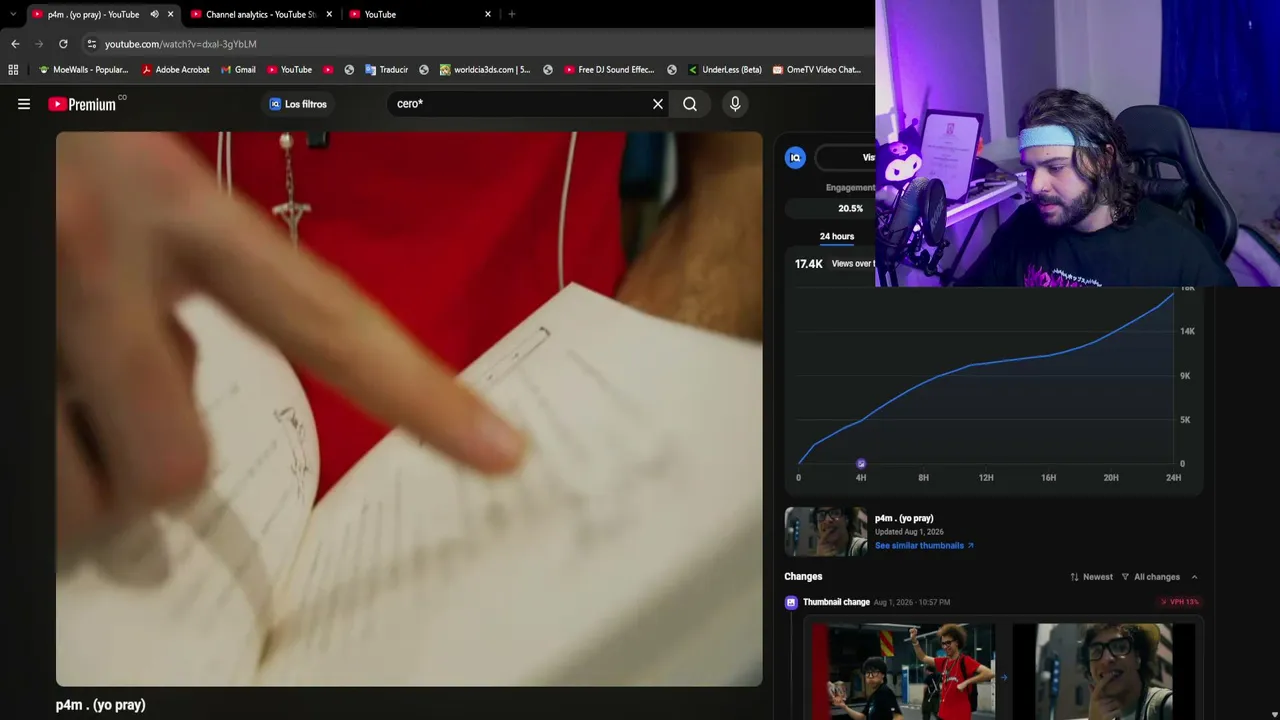Open the p4m video thumbnail in panel
The height and width of the screenshot is (720, 1280).
826,531
